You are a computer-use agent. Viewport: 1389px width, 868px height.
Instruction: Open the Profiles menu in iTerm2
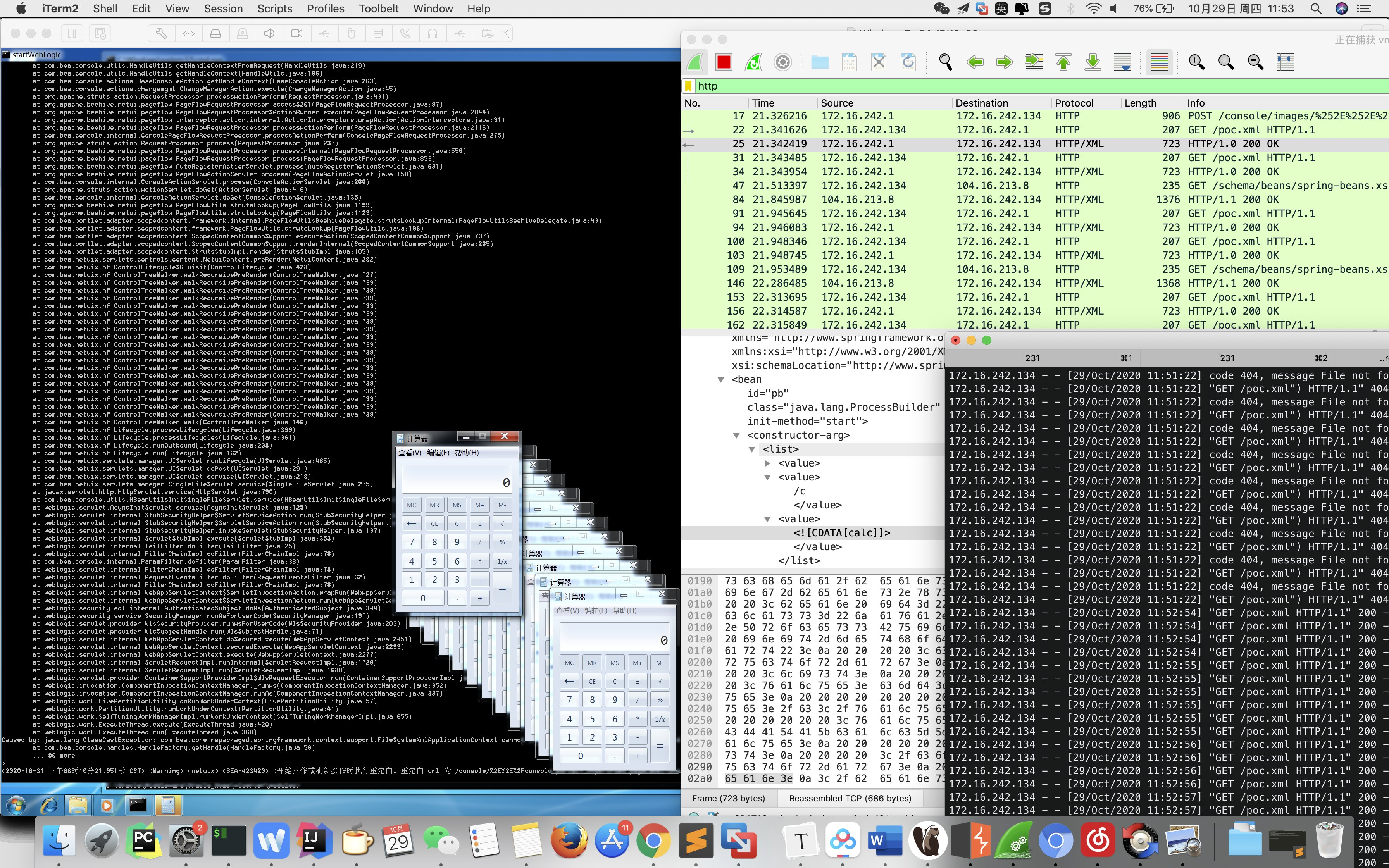point(326,9)
